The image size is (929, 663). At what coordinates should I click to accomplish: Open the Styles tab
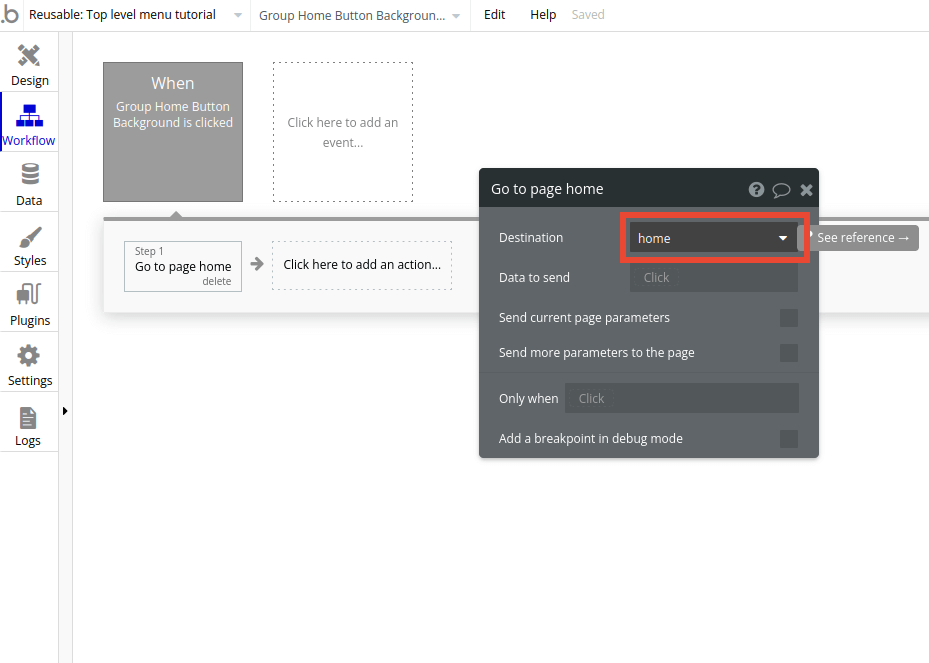point(29,245)
